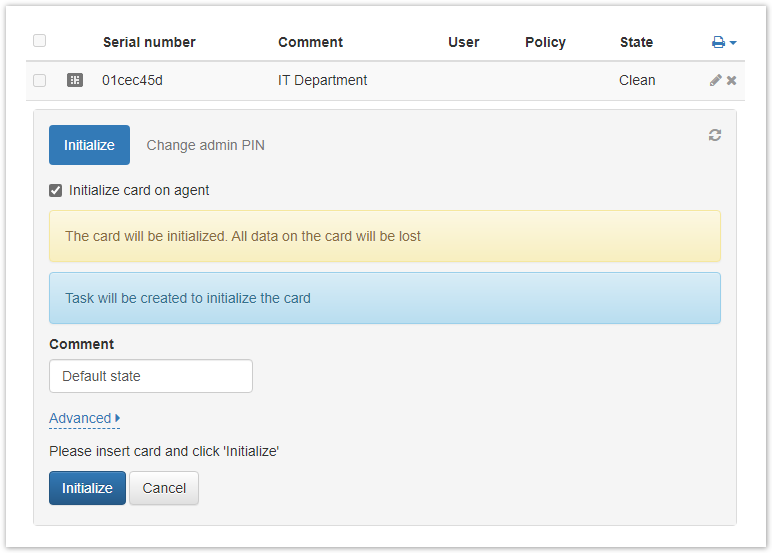The height and width of the screenshot is (553, 772).
Task: Click the smart card icon beside 01cec45d
Action: [75, 80]
